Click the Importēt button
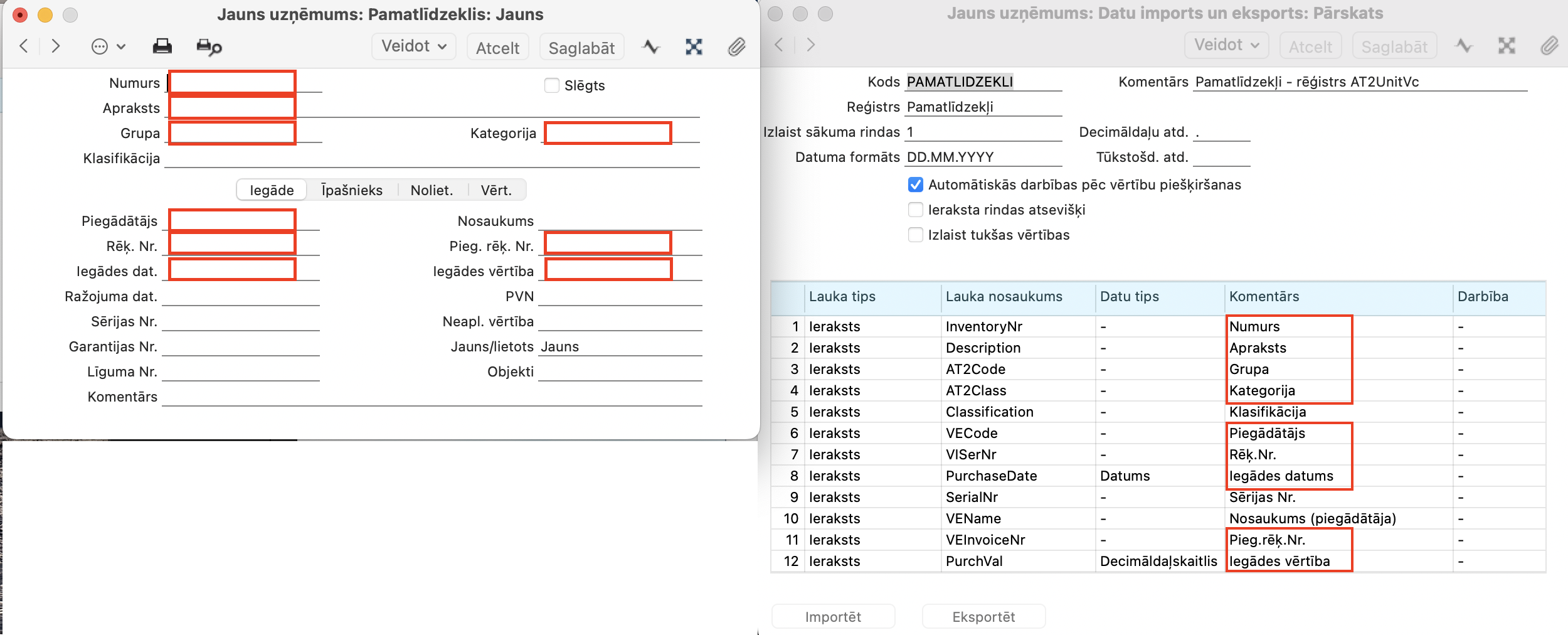The width and height of the screenshot is (1568, 635). [x=833, y=617]
